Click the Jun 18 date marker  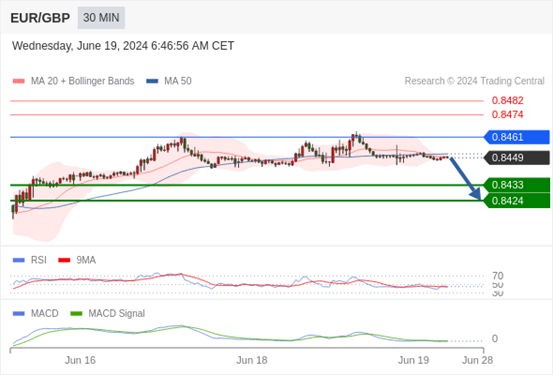(252, 360)
